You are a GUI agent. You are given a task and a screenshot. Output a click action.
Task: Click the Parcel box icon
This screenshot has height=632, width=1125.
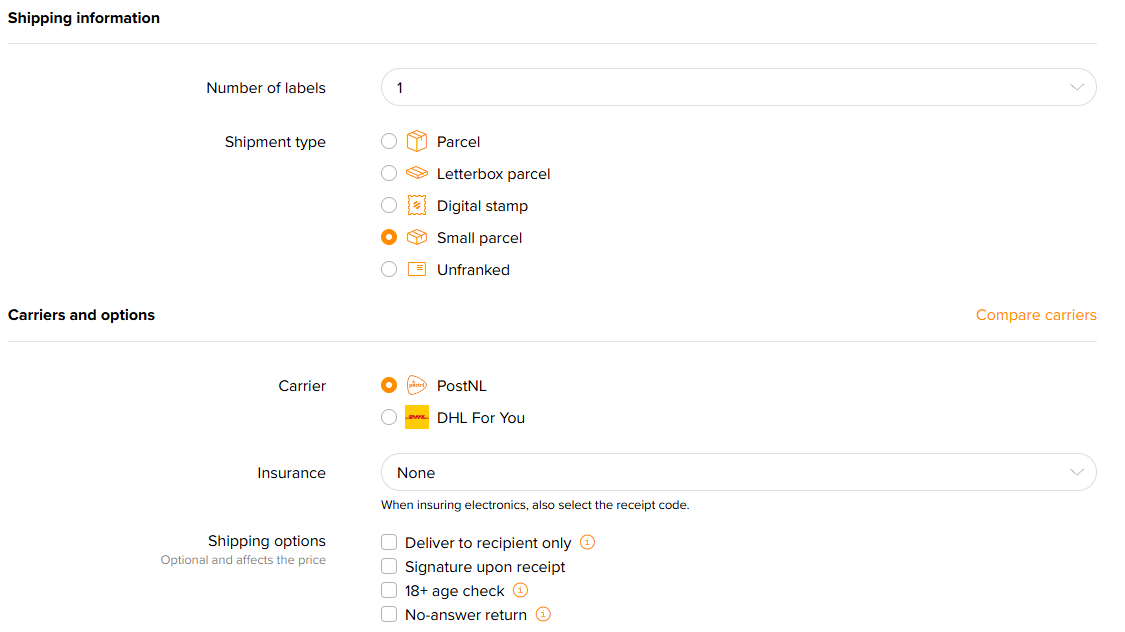(417, 142)
